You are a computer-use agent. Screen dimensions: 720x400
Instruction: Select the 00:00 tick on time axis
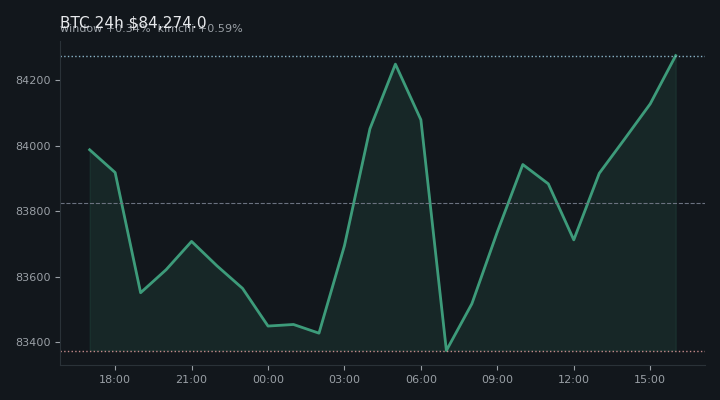click(268, 379)
